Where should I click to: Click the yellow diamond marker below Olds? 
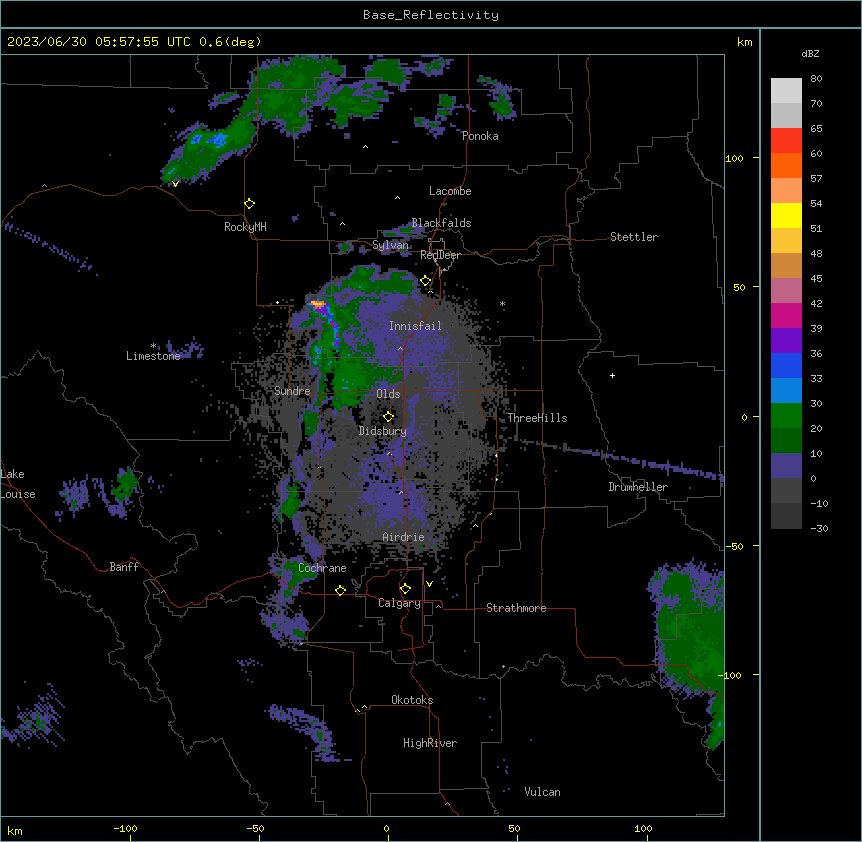(389, 417)
